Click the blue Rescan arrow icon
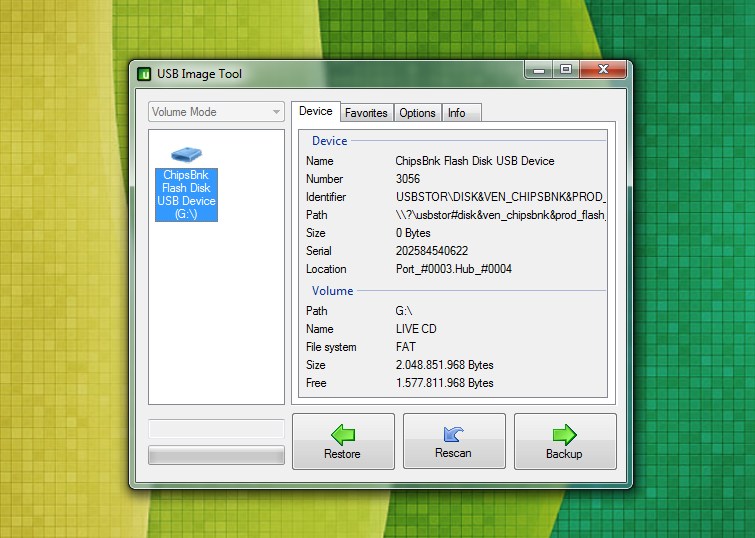755x538 pixels. point(453,433)
